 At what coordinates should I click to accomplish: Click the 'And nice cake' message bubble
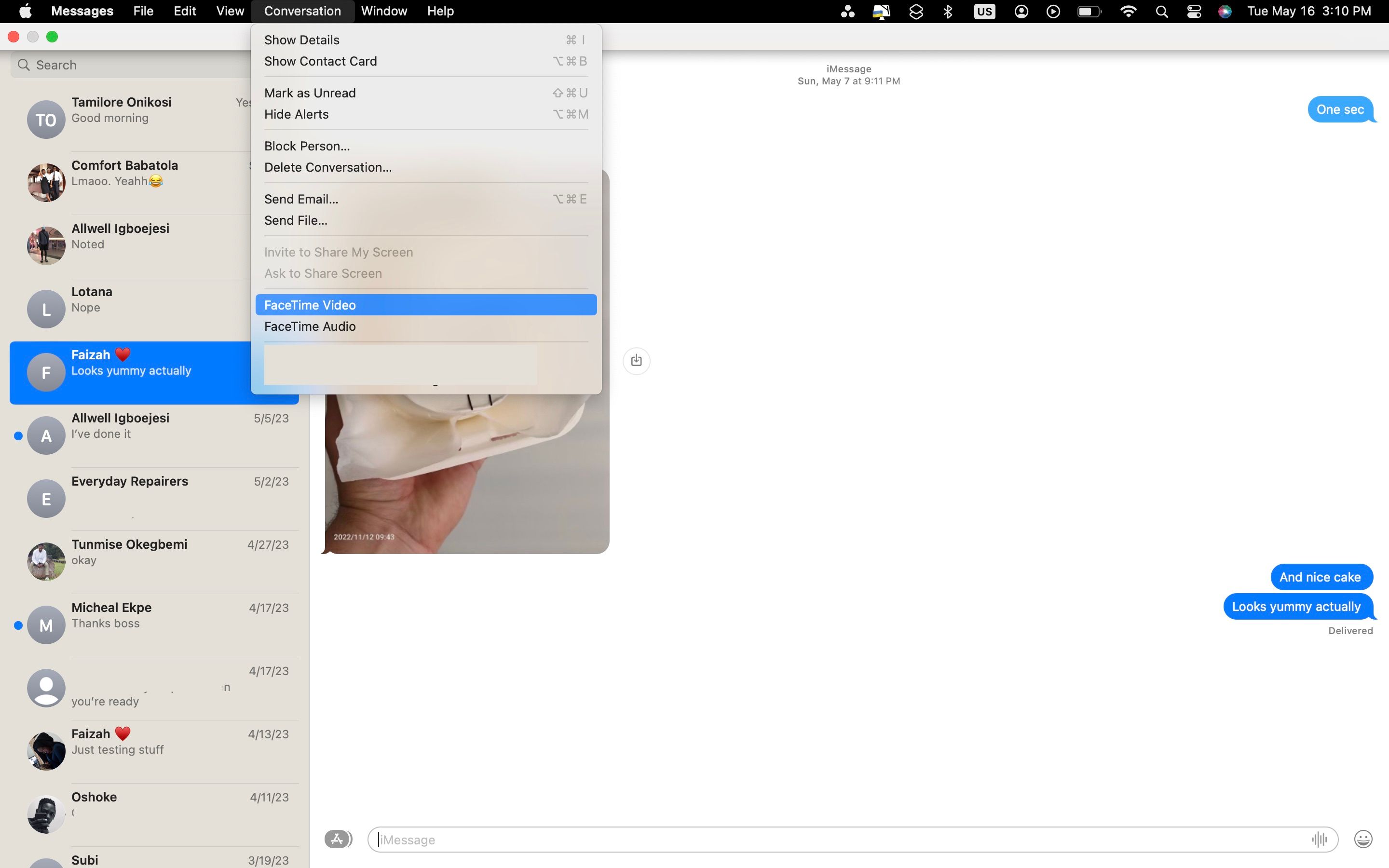pos(1321,577)
